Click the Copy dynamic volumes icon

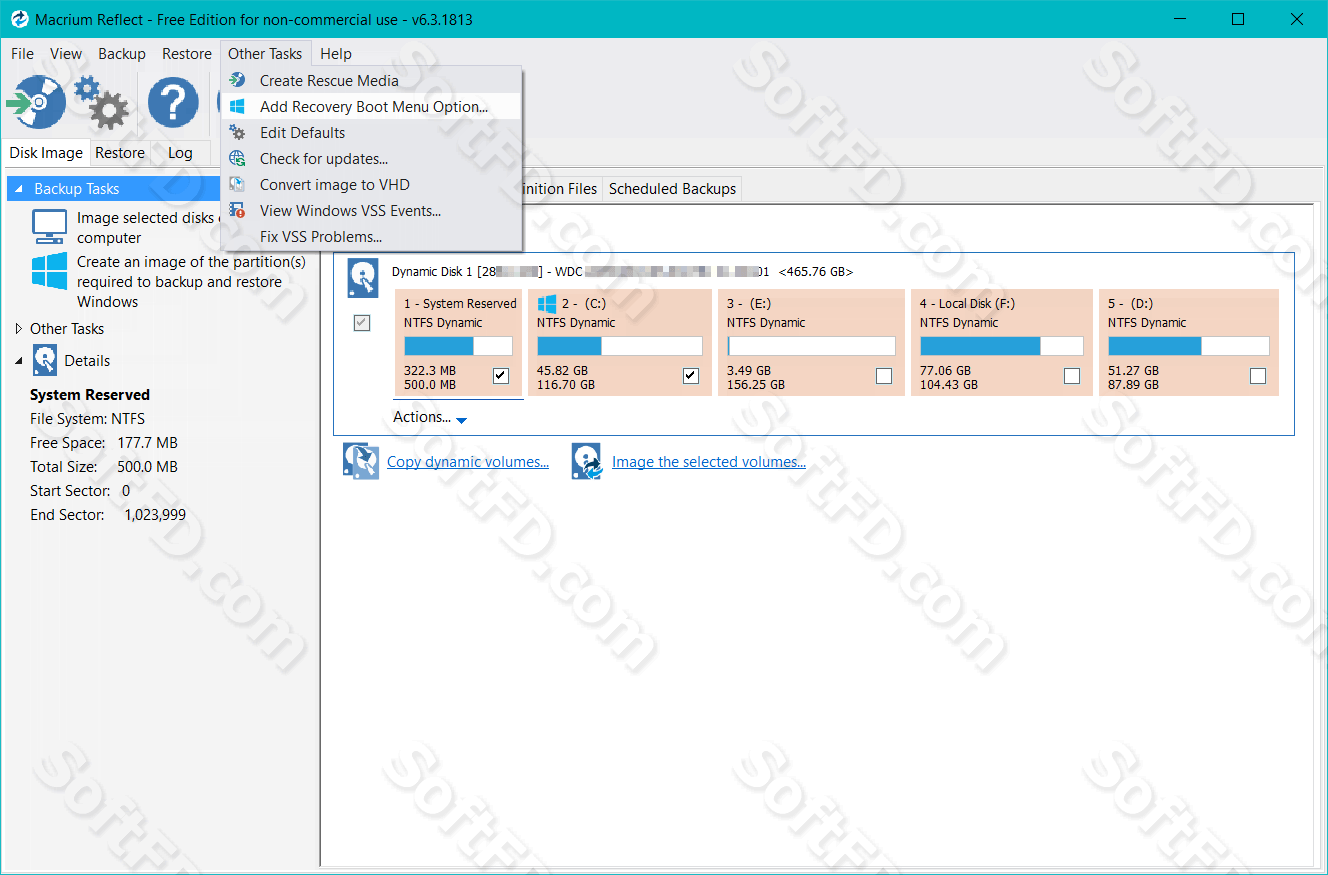[x=361, y=461]
